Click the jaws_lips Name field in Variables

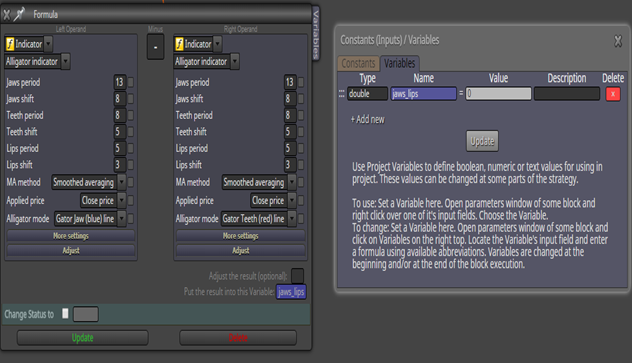[423, 94]
